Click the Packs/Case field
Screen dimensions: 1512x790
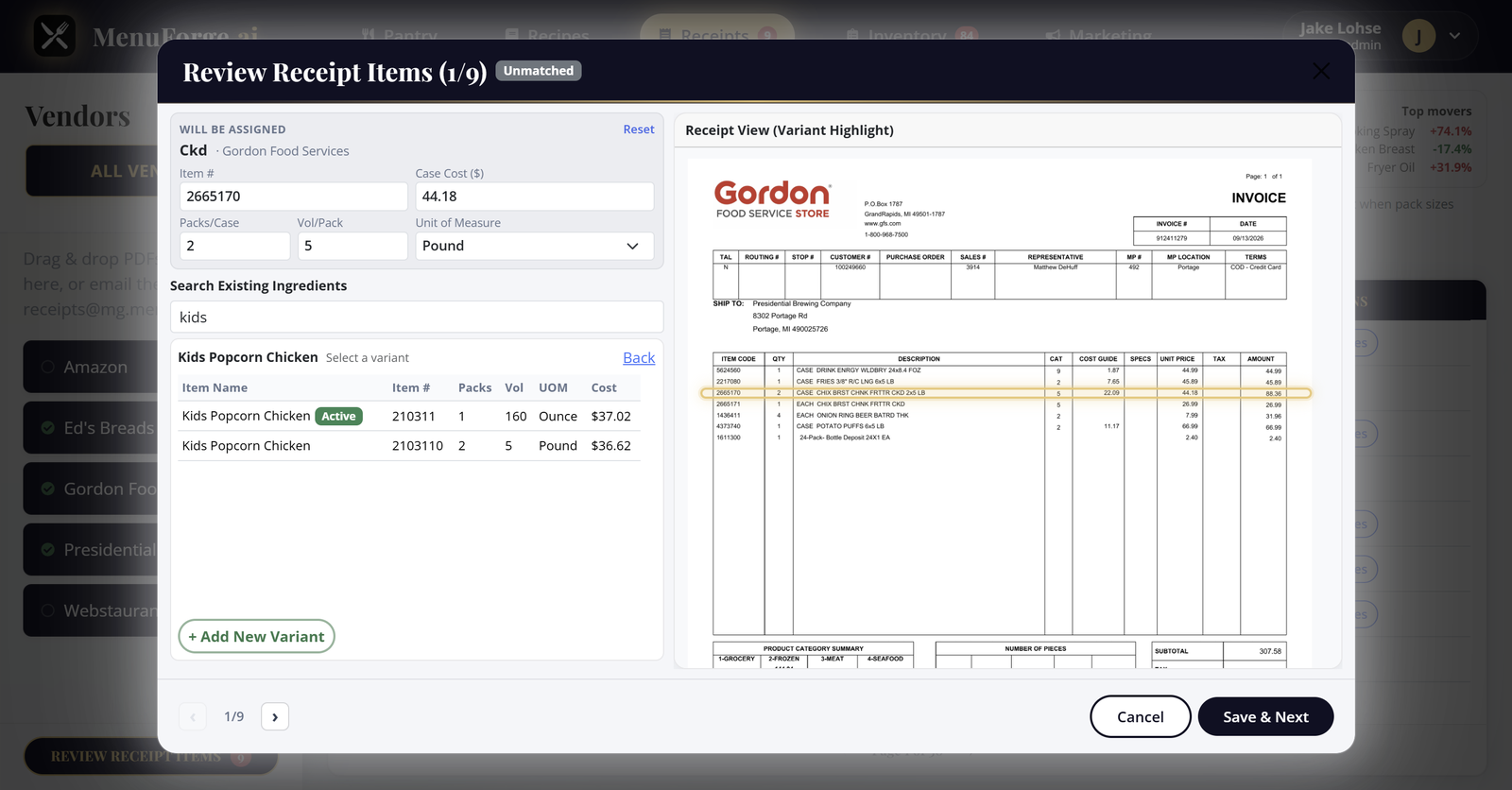point(234,246)
